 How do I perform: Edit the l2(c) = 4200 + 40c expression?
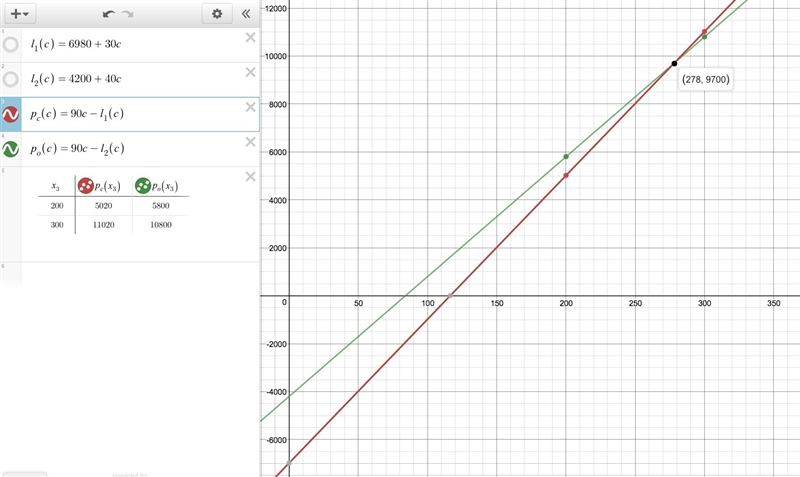[76, 79]
